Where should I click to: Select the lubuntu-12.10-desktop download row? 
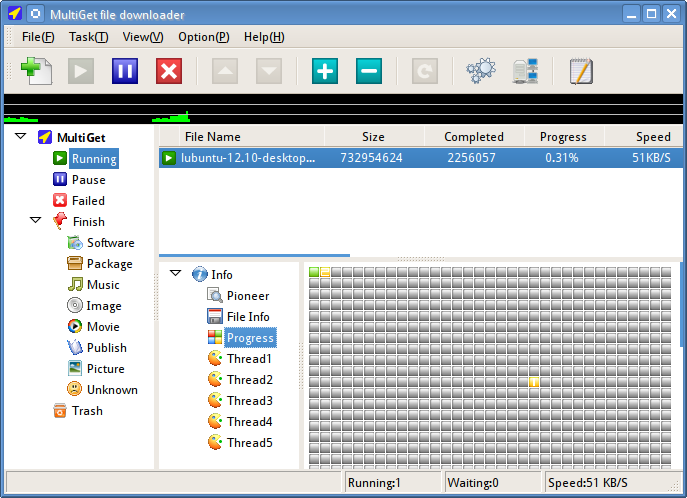tap(421, 158)
